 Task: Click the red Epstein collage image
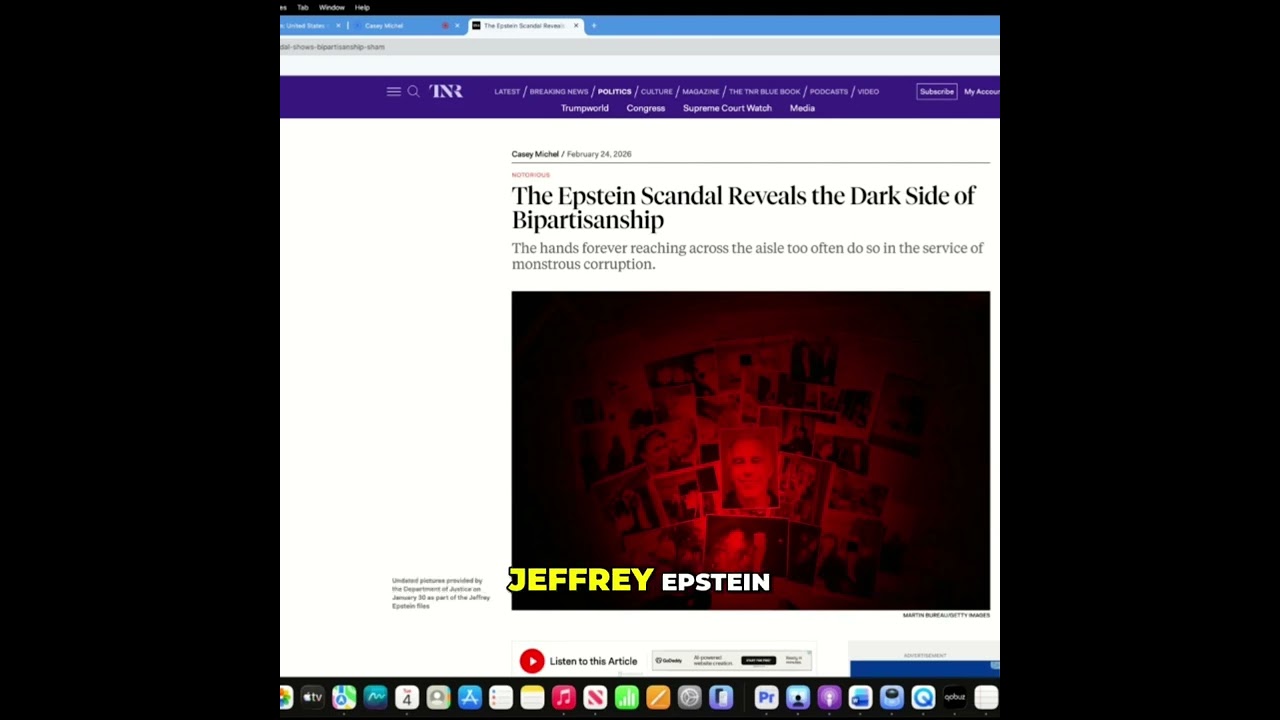click(x=751, y=451)
